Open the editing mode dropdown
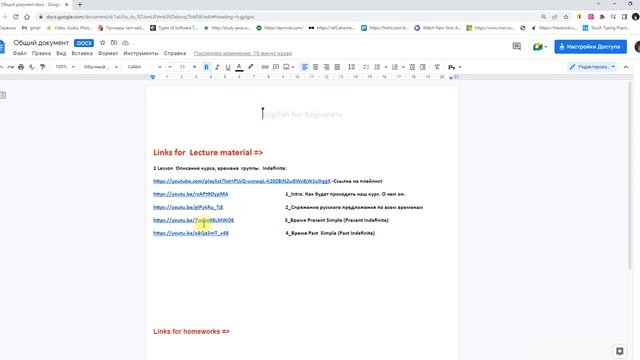640x360 pixels. (x=592, y=67)
